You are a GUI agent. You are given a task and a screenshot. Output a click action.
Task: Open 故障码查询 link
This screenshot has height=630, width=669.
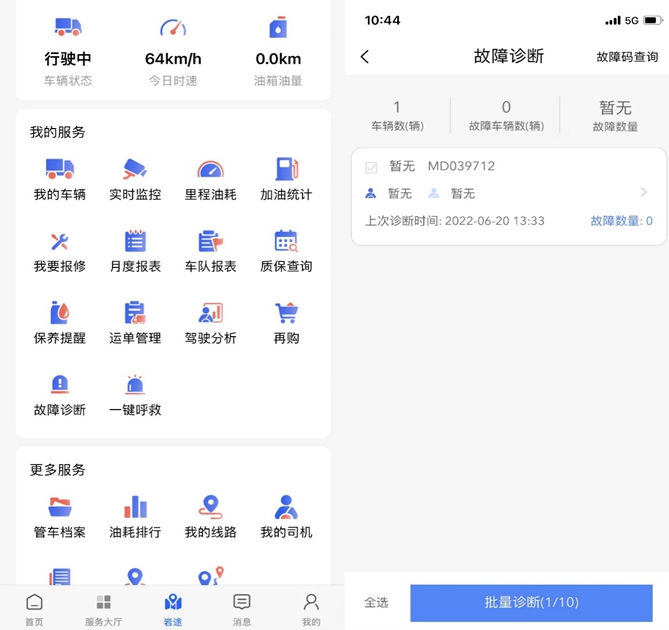click(x=626, y=58)
